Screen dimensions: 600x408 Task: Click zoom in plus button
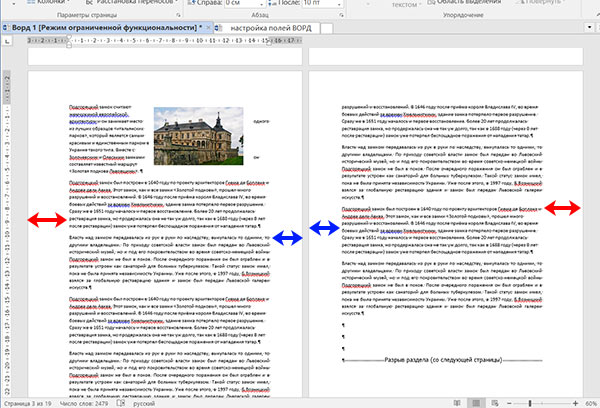click(x=575, y=403)
